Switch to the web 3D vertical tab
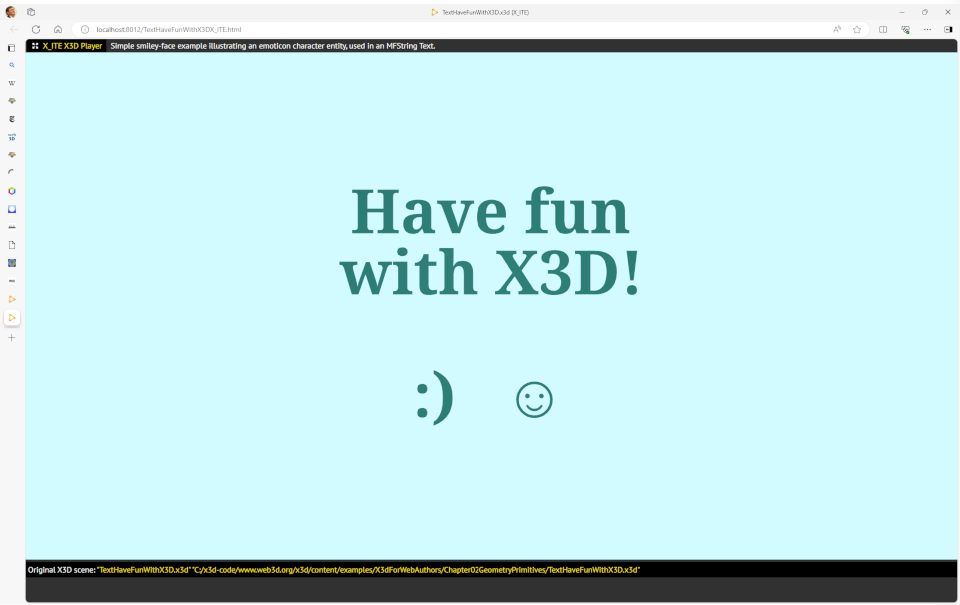Image resolution: width=960 pixels, height=605 pixels. 12,137
